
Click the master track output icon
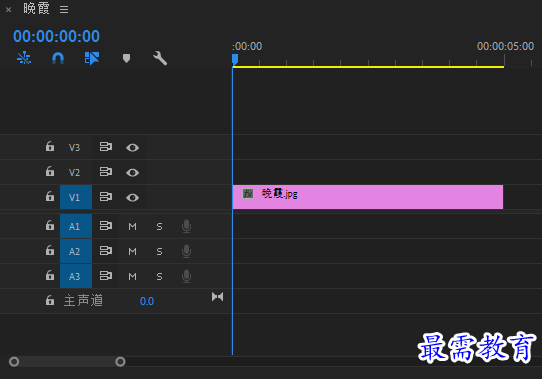tap(217, 297)
